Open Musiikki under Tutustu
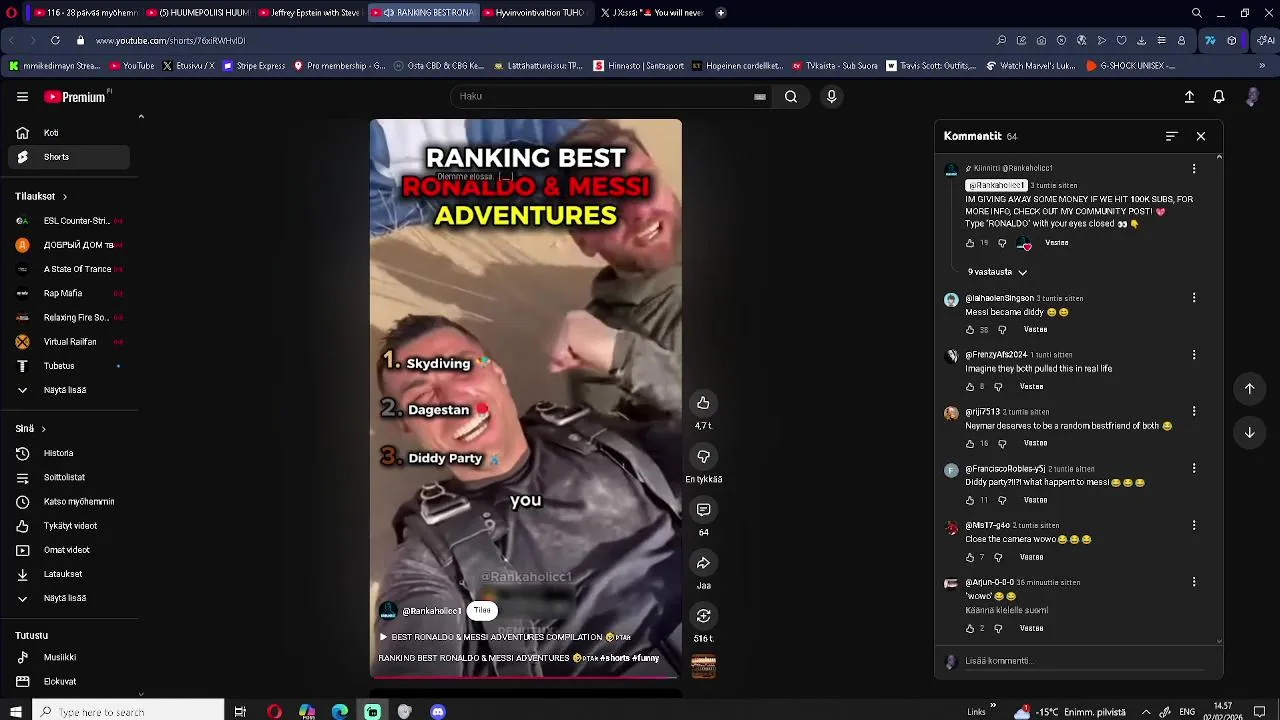Image resolution: width=1280 pixels, height=720 pixels. (x=69, y=657)
